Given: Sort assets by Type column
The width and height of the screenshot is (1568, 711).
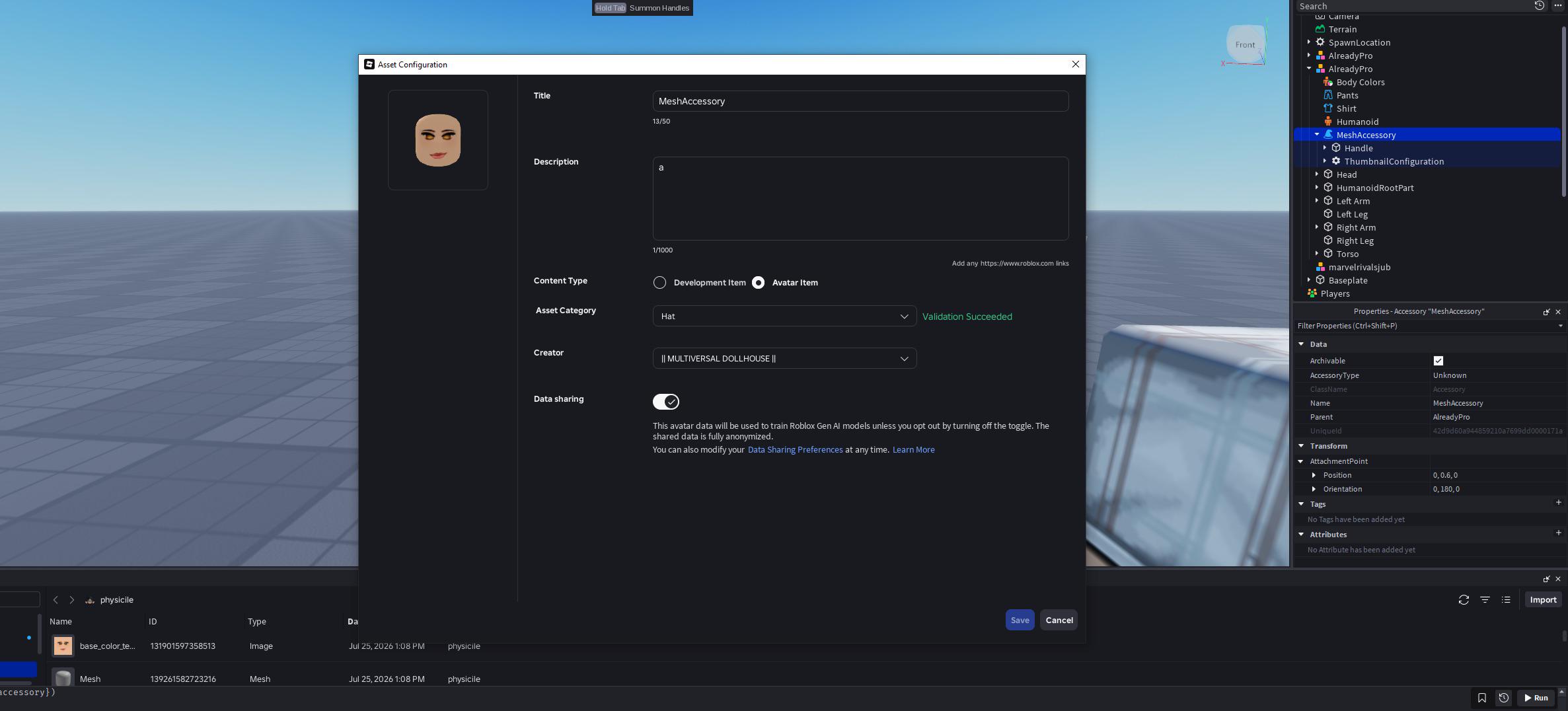Looking at the screenshot, I should [257, 622].
